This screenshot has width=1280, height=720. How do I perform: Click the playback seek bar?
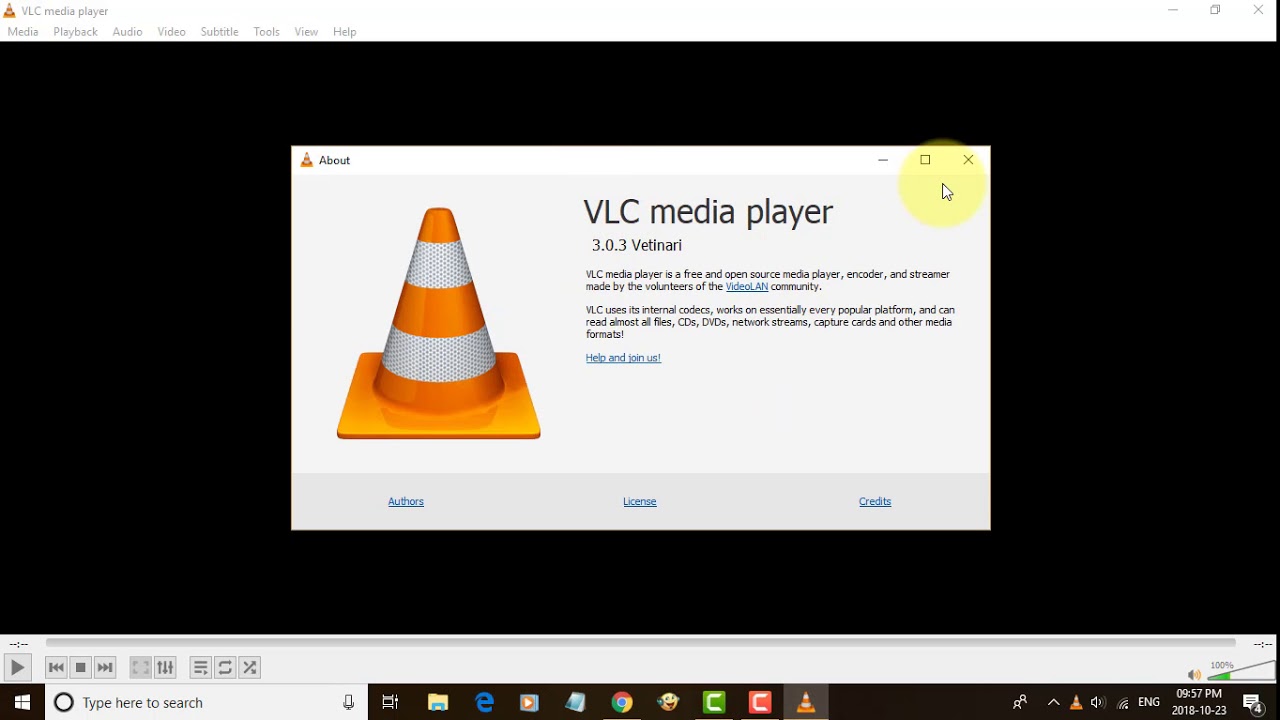point(641,643)
